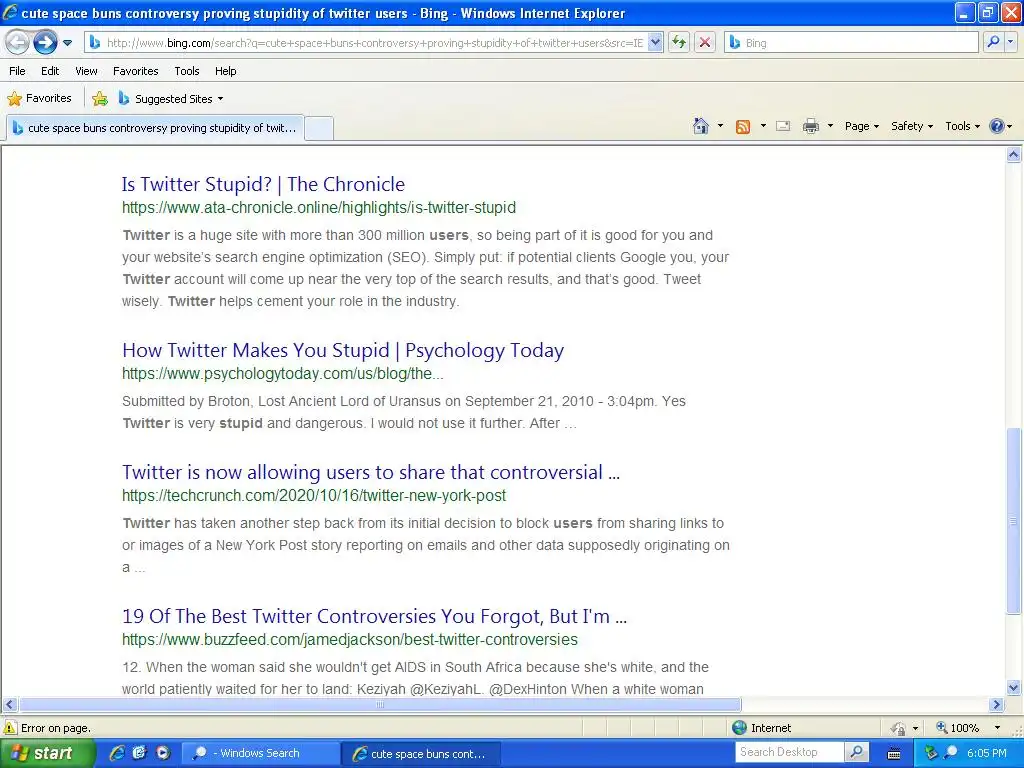Click the Forward navigation button
The height and width of the screenshot is (768, 1024).
45,43
